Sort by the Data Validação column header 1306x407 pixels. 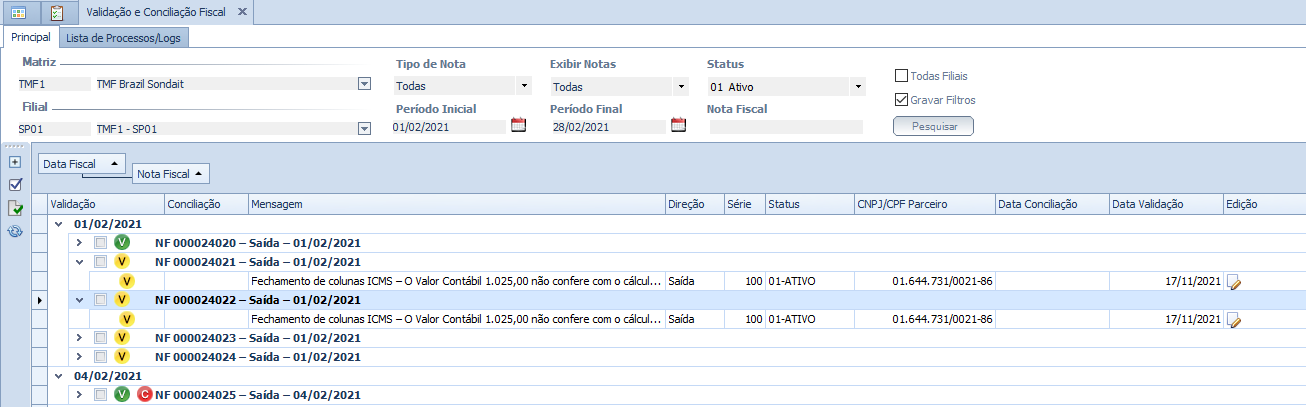(x=1165, y=204)
